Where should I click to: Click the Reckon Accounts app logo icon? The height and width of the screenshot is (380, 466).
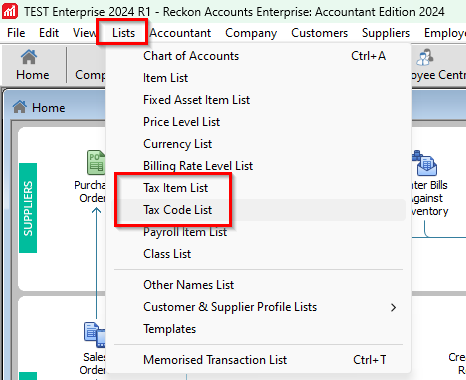(x=10, y=11)
